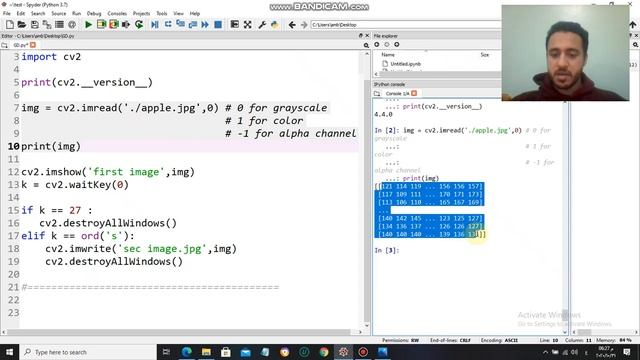Open PYTHONPATH manager python icon

[x=274, y=25]
